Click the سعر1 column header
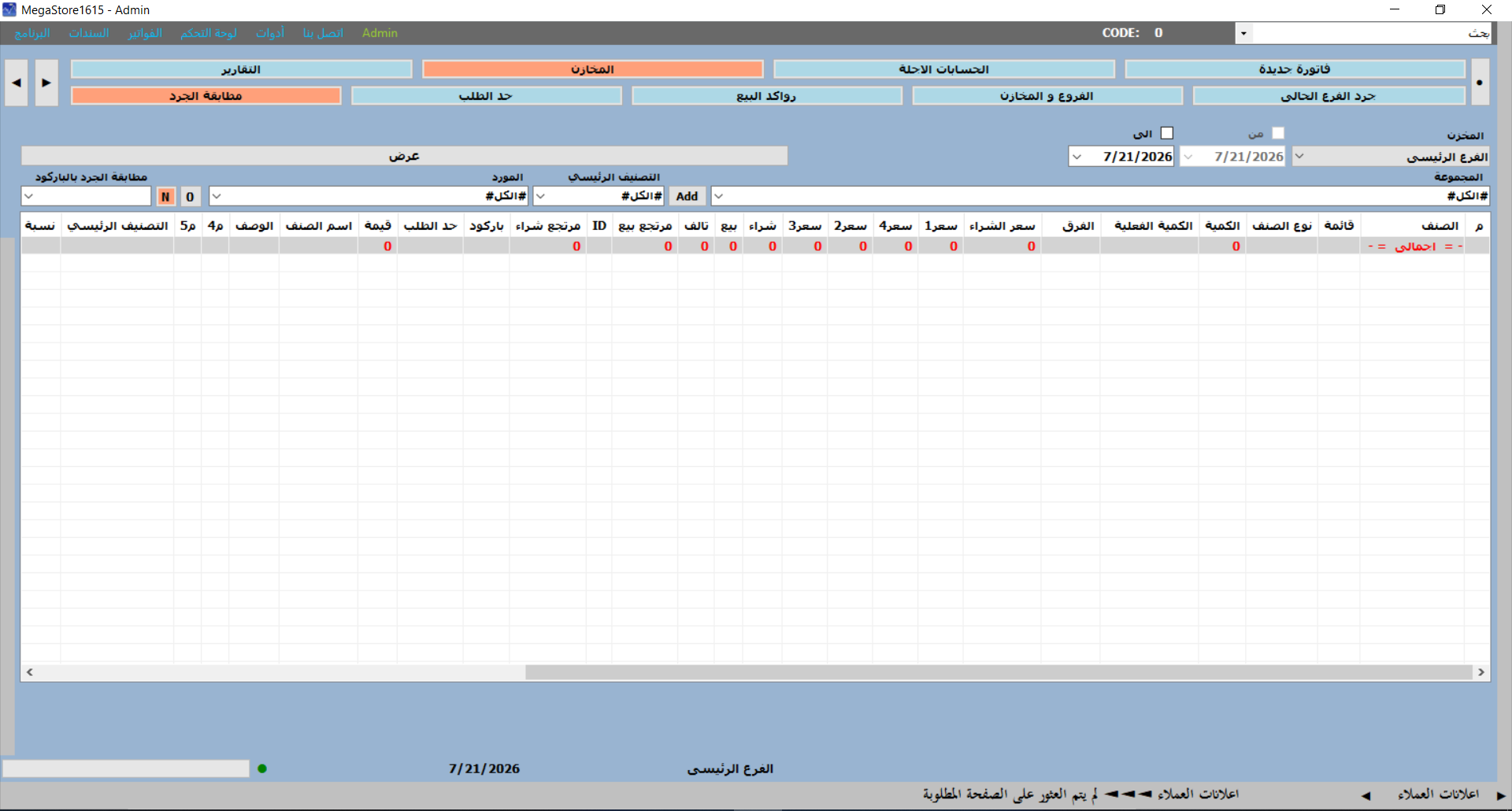Image resolution: width=1512 pixels, height=811 pixels. (x=940, y=226)
